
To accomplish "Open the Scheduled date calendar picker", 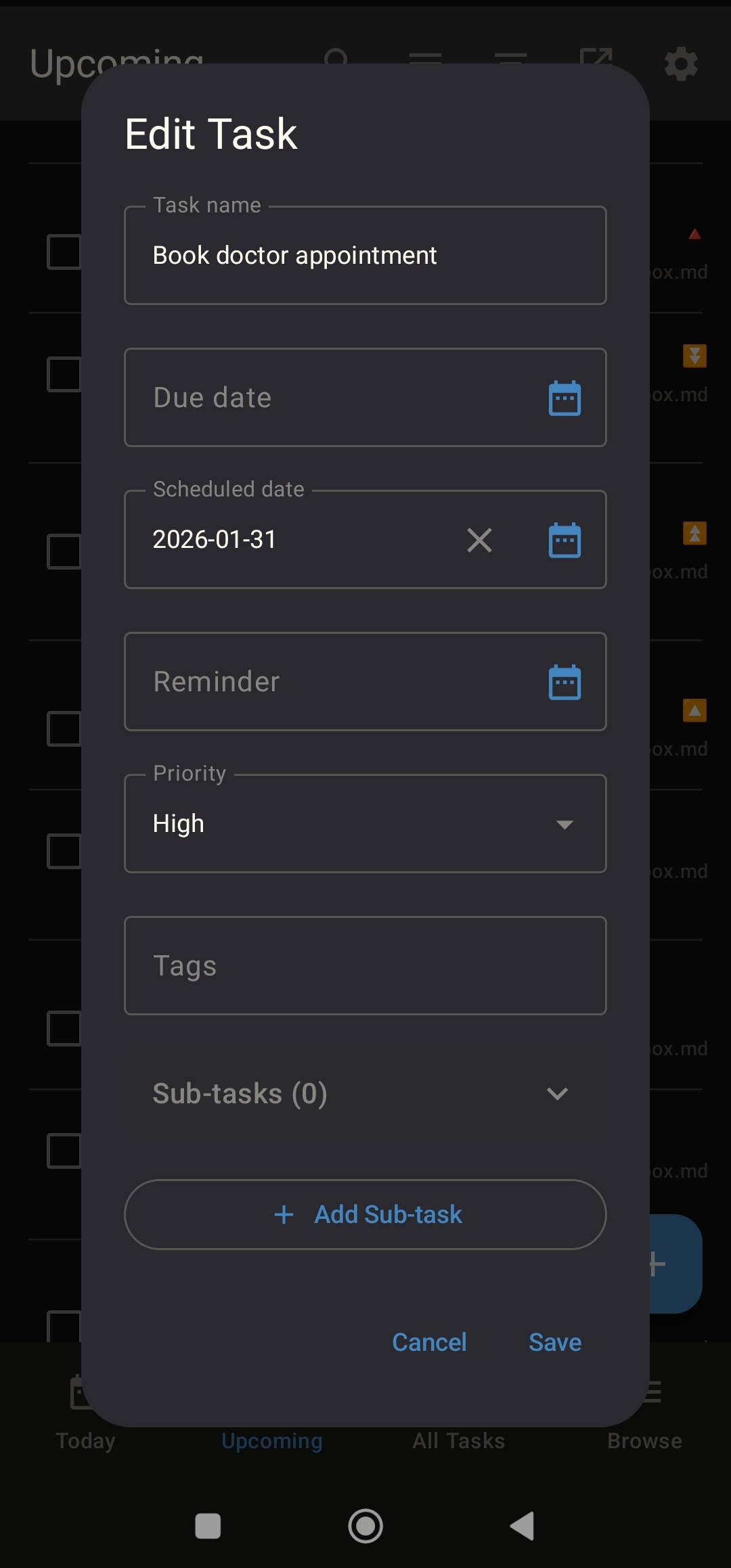I will pyautogui.click(x=565, y=539).
